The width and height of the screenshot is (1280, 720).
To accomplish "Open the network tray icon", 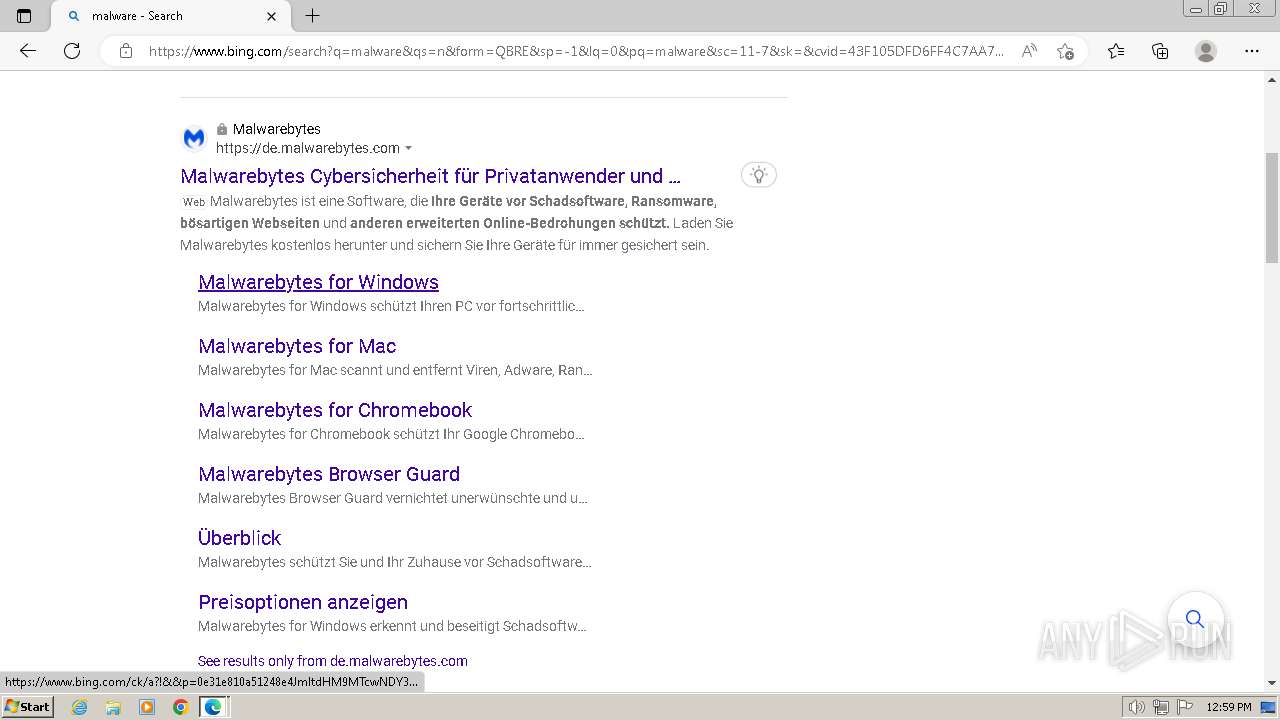I will tap(1161, 707).
